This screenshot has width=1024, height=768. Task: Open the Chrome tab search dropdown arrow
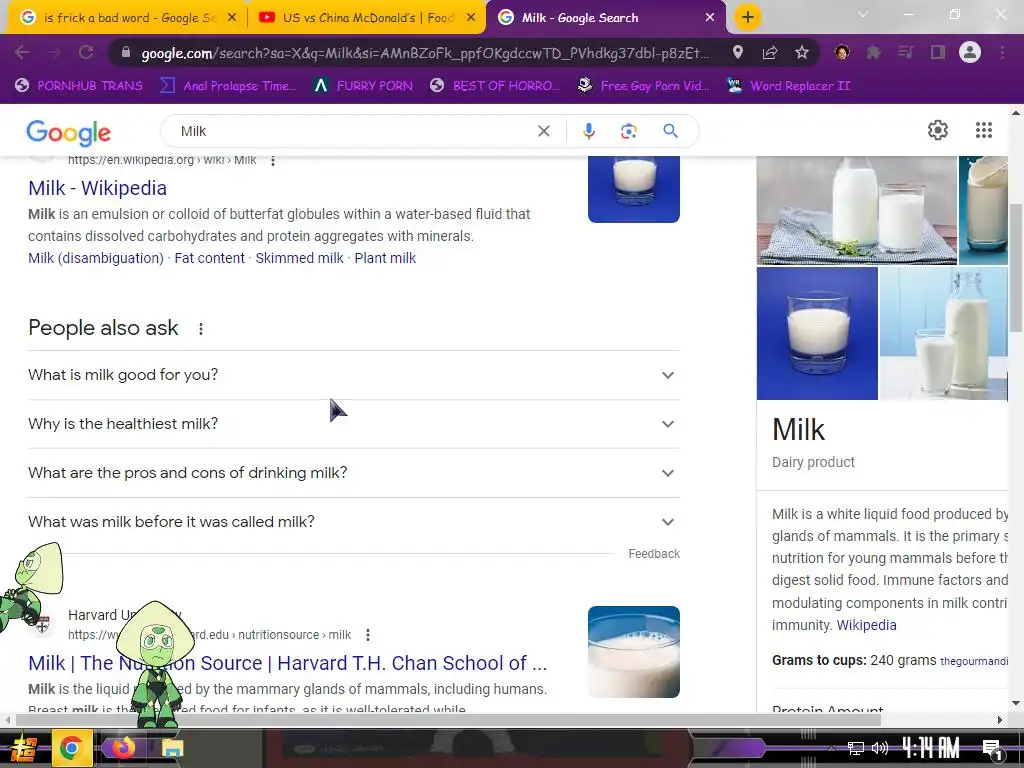point(863,14)
